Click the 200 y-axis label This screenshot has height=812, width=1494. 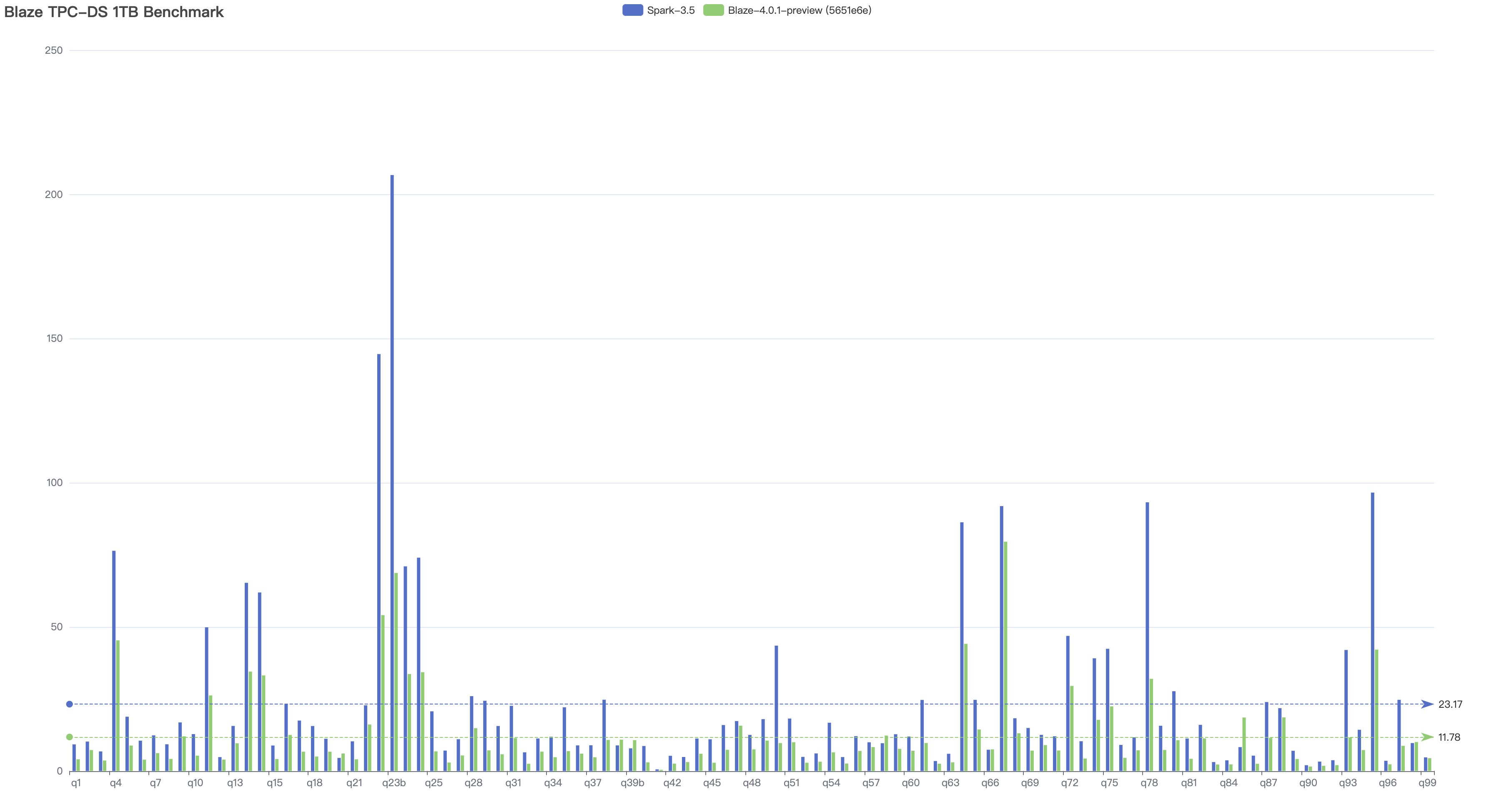[53, 194]
